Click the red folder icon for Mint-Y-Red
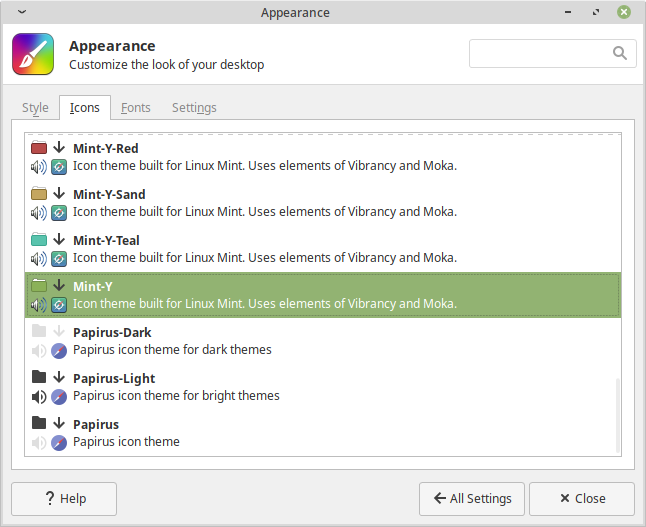646x527 pixels. pos(39,147)
